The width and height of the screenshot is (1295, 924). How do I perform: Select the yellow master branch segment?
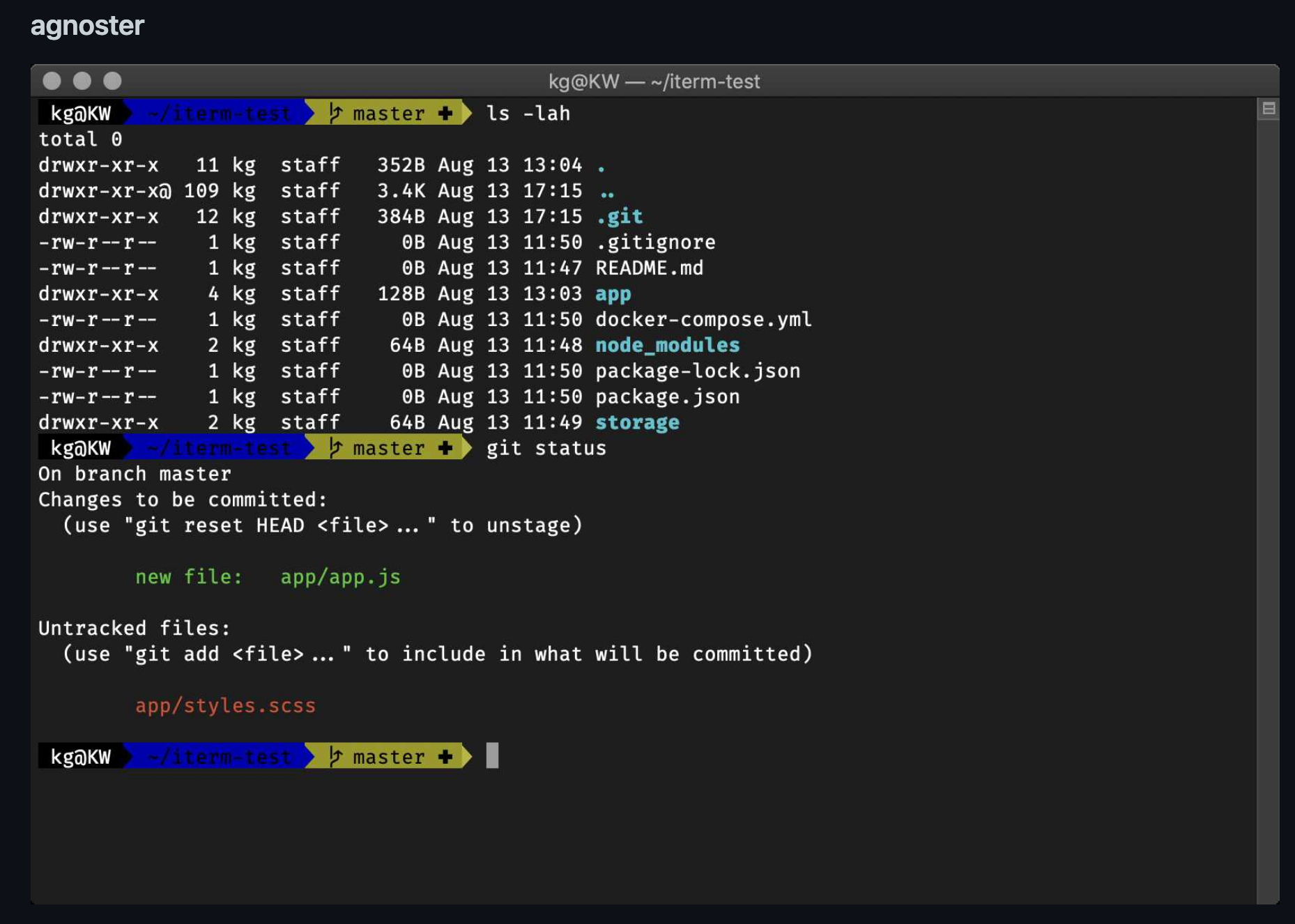(x=388, y=113)
